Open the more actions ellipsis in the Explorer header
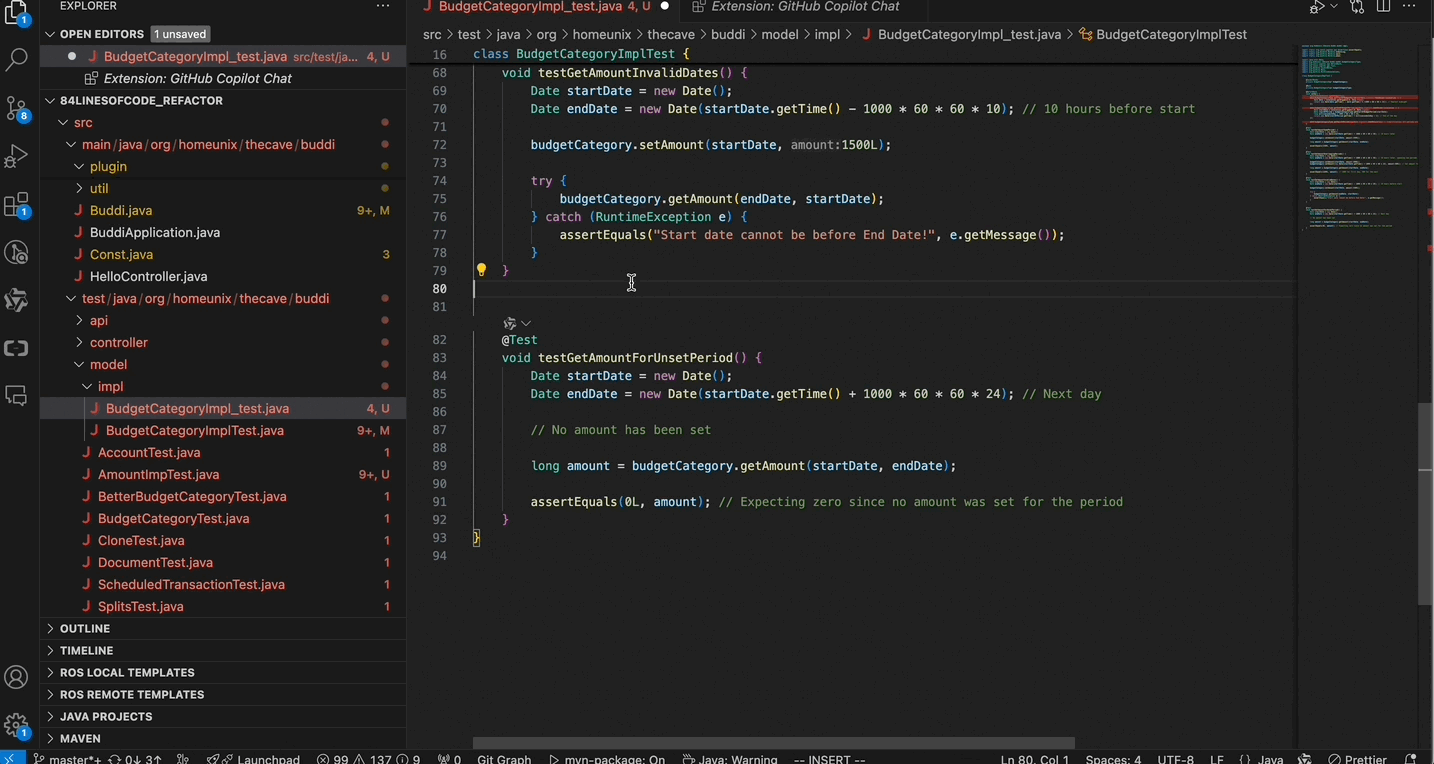The height and width of the screenshot is (764, 1434). 382,7
